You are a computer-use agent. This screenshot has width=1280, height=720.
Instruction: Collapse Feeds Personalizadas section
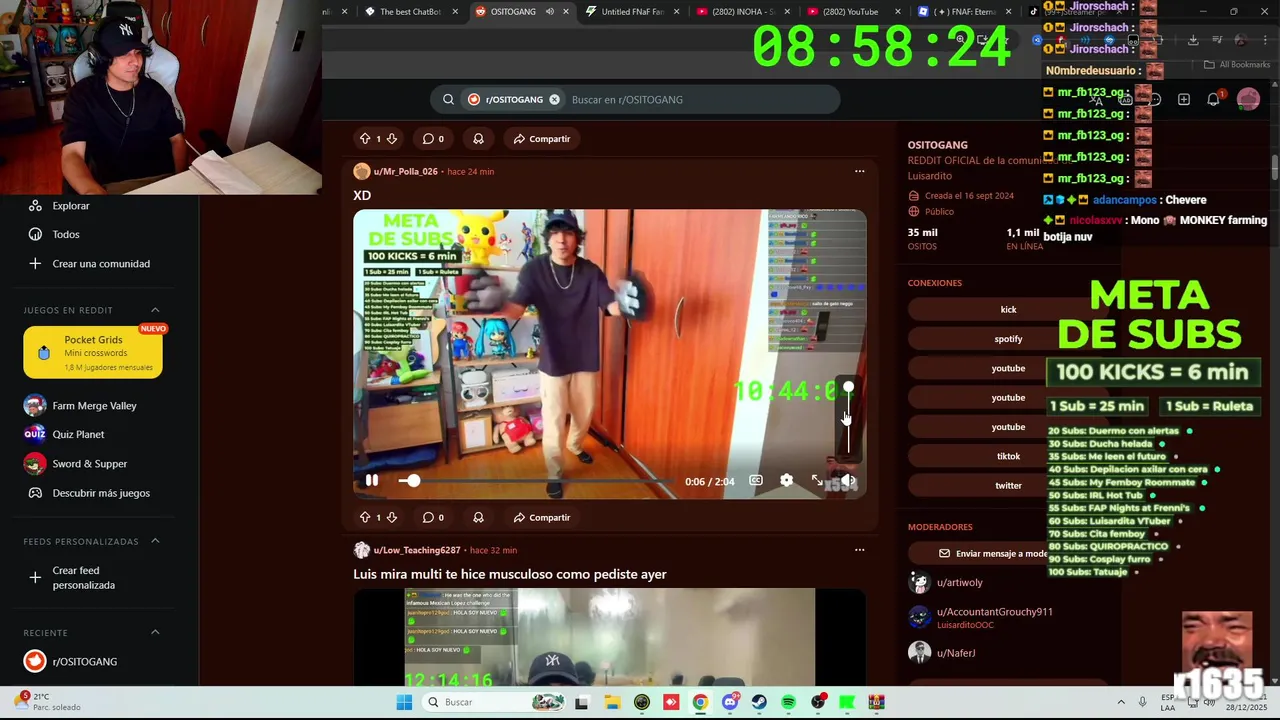click(155, 541)
